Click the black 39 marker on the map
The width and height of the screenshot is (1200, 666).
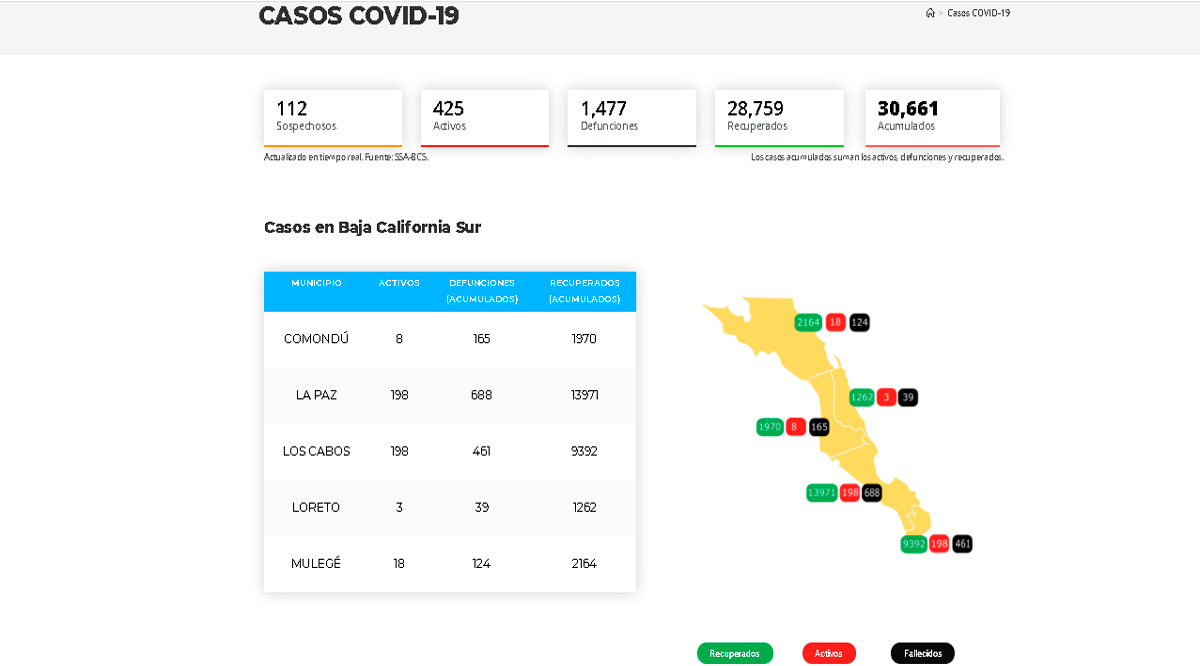pos(907,397)
